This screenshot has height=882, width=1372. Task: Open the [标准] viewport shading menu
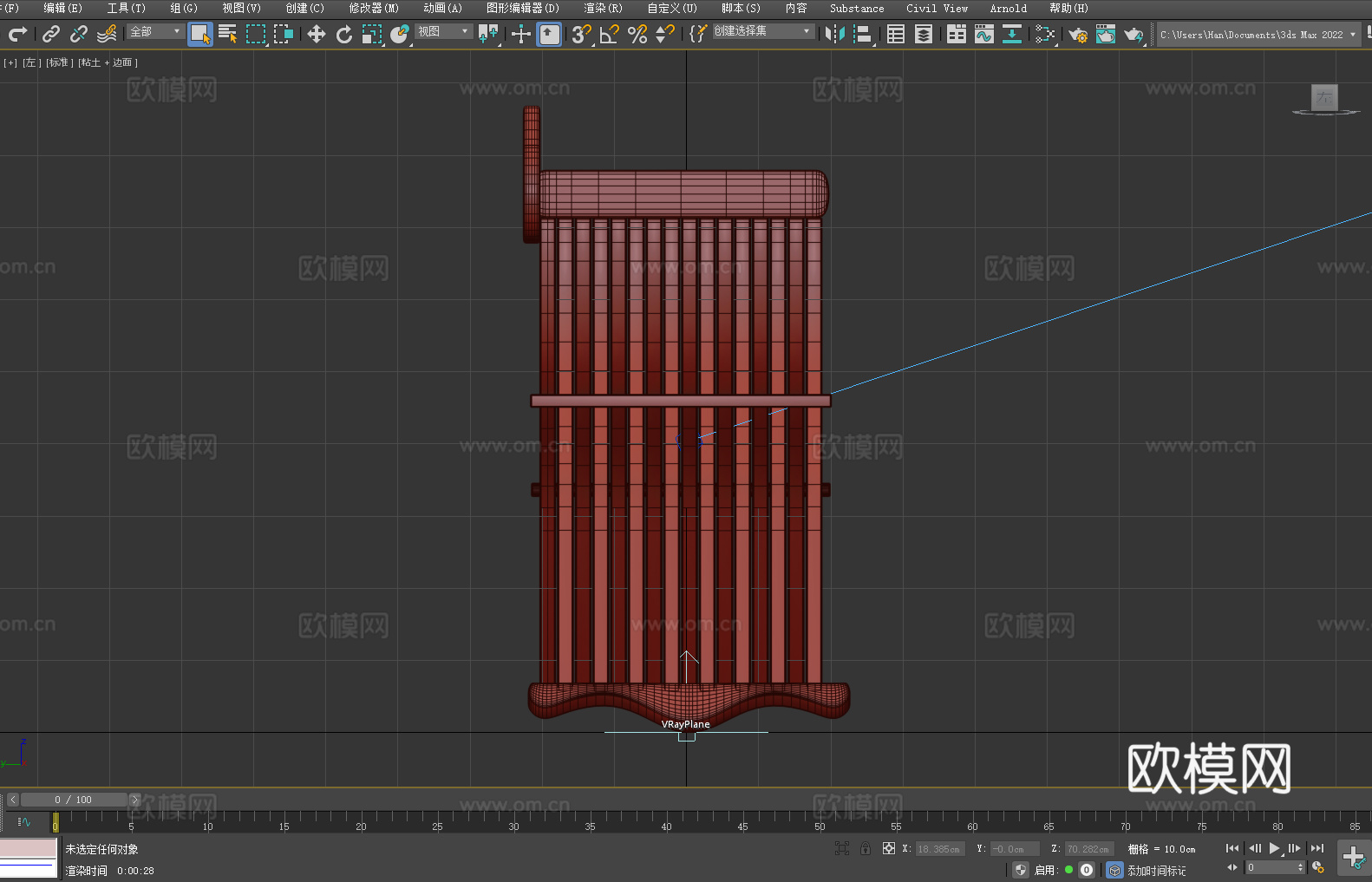point(60,62)
